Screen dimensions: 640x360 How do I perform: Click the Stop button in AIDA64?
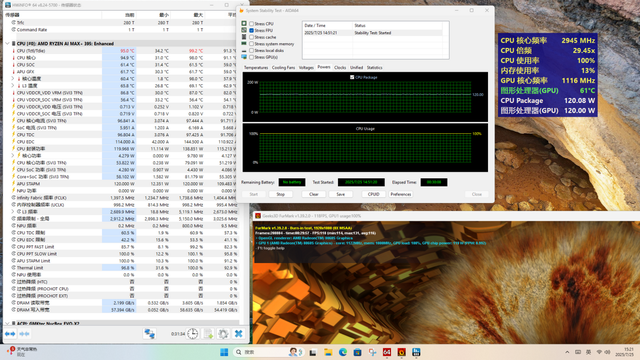(x=280, y=194)
